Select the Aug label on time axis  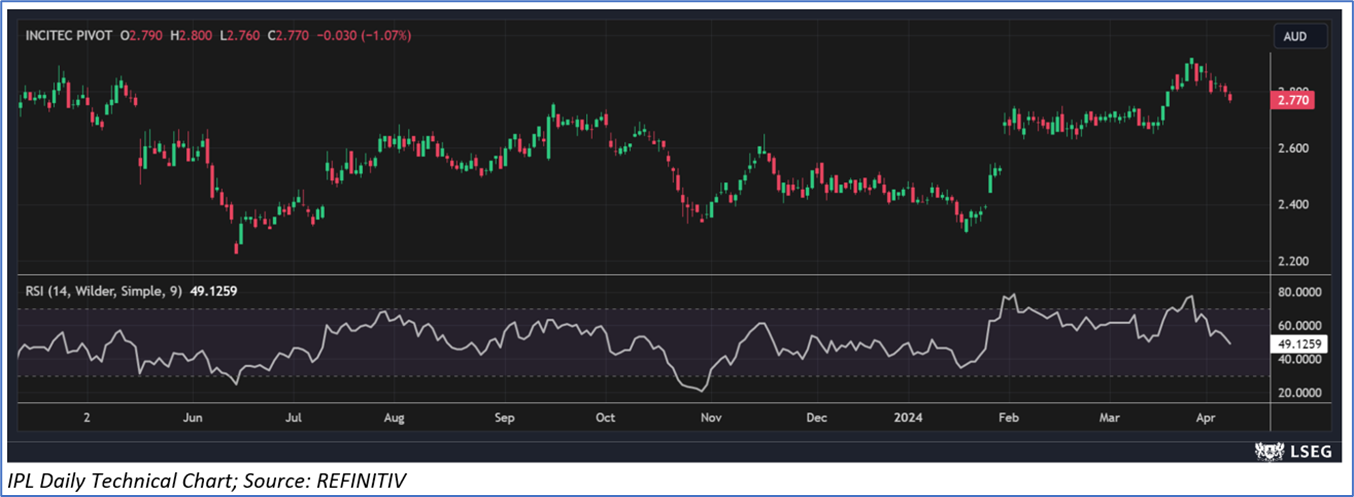(393, 416)
